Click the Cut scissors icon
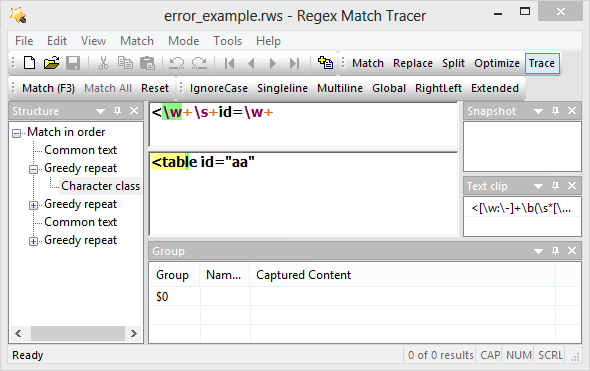The width and height of the screenshot is (590, 371). [103, 63]
